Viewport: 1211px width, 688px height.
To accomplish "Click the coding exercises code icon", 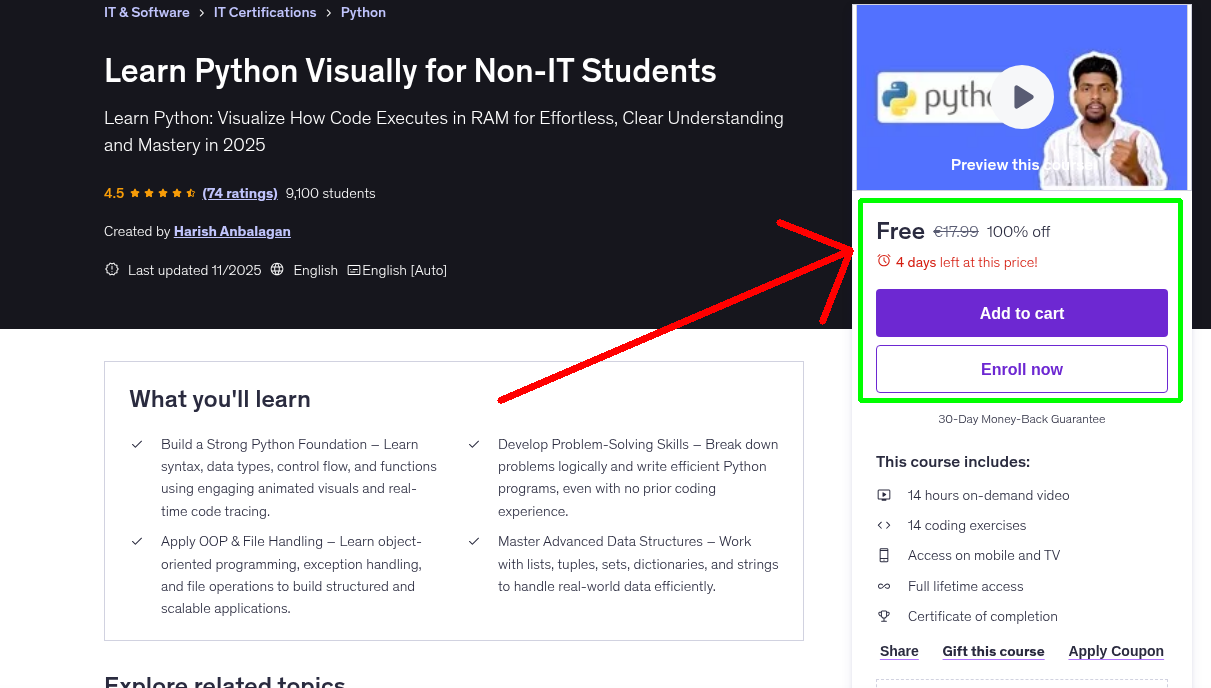I will pos(884,525).
